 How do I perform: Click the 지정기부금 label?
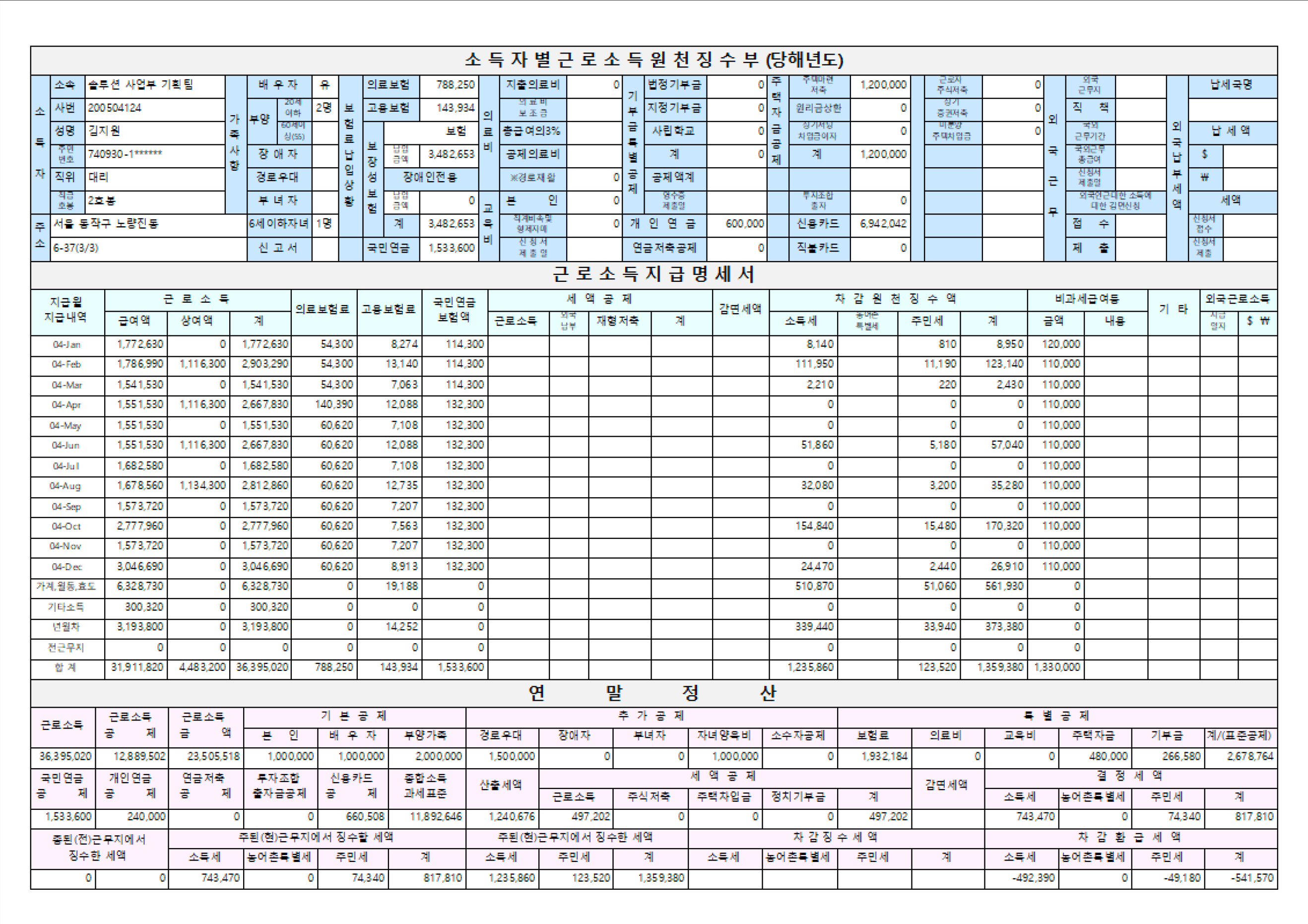[674, 108]
